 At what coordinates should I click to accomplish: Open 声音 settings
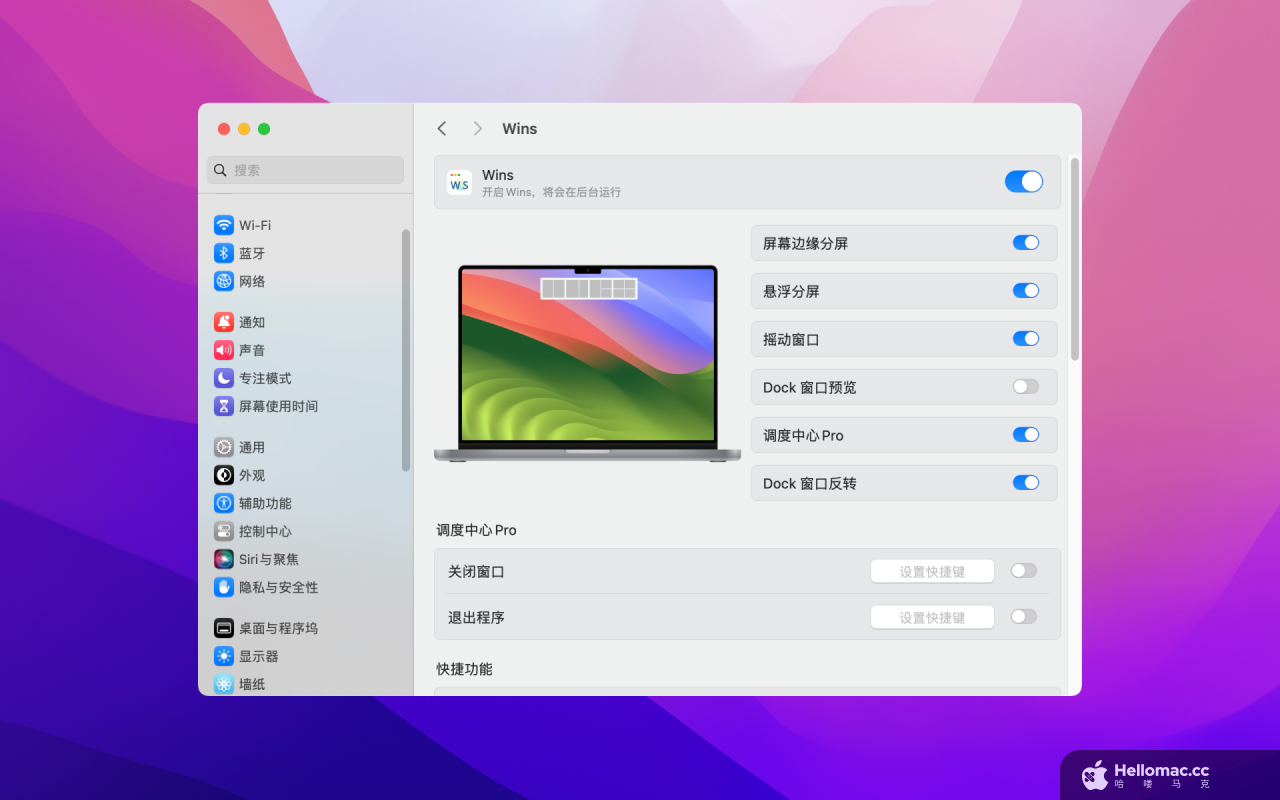tap(305, 350)
